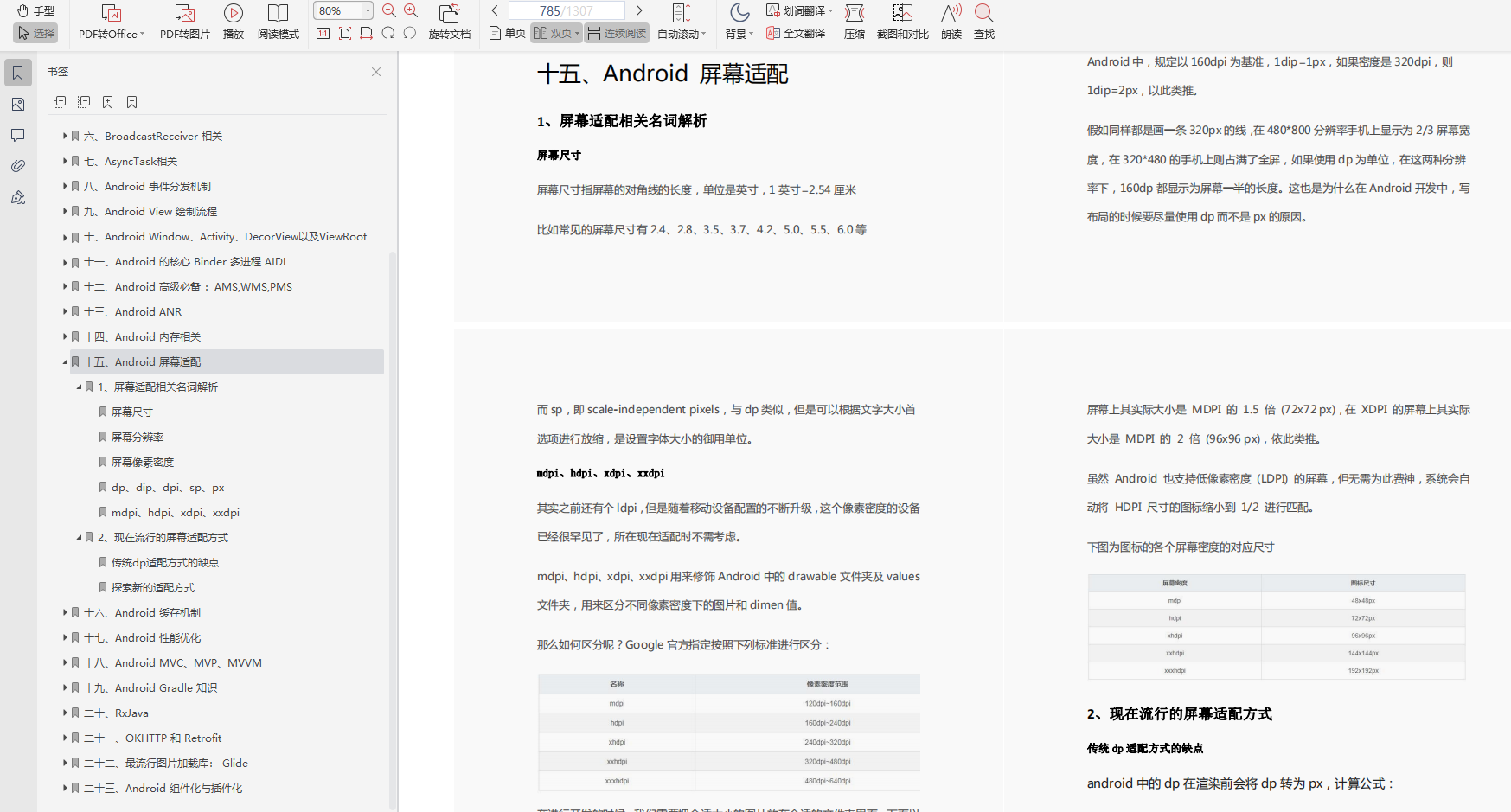Jump to 屏幕分辨率 bookmark
Image resolution: width=1511 pixels, height=812 pixels.
coord(138,437)
